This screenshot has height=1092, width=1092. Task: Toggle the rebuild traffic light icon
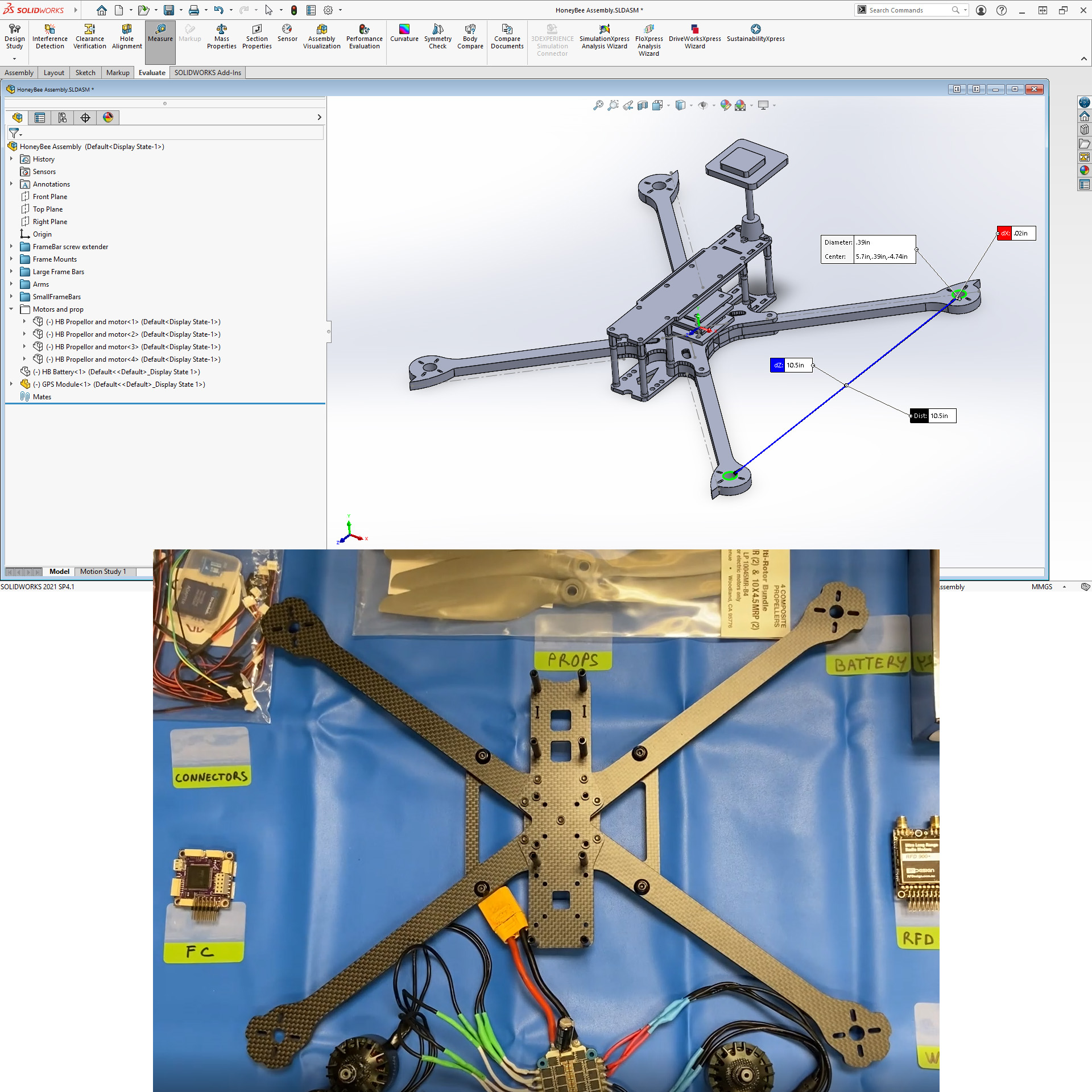pos(293,10)
